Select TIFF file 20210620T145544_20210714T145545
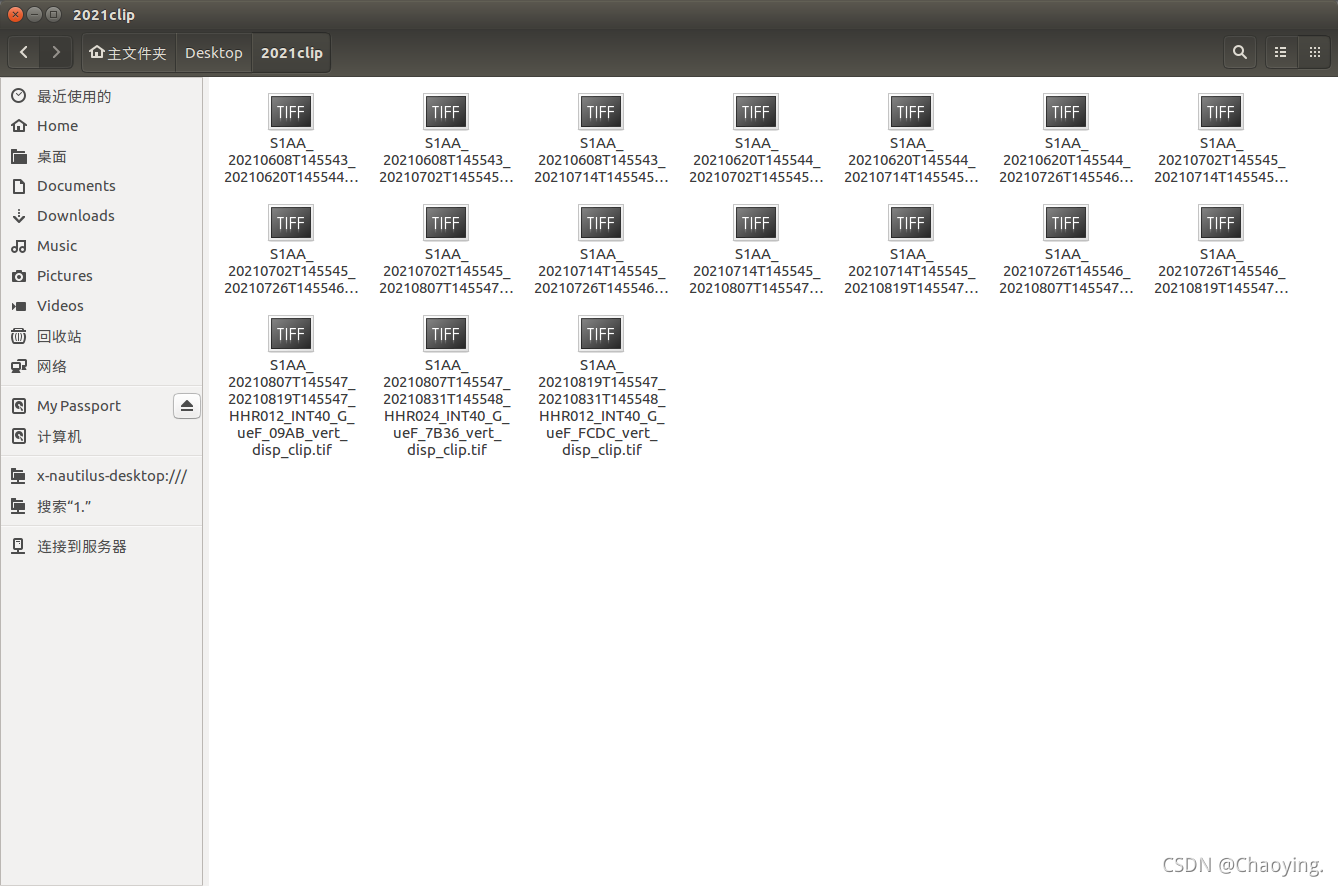Viewport: 1338px width, 886px height. (x=911, y=139)
